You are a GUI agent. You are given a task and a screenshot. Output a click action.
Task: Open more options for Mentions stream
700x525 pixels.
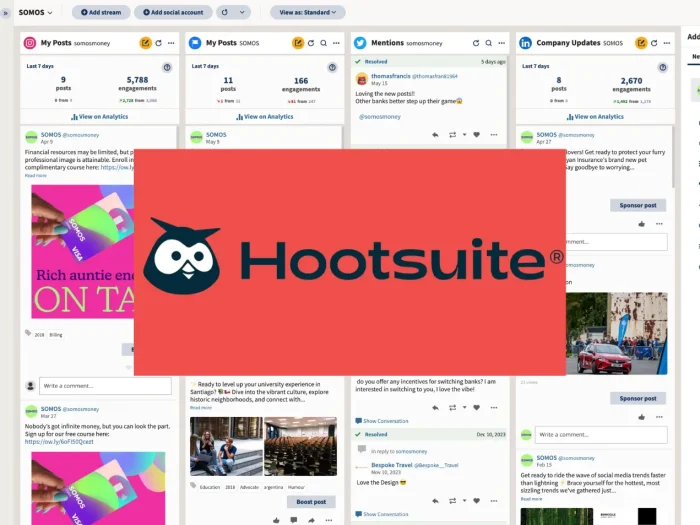click(502, 43)
